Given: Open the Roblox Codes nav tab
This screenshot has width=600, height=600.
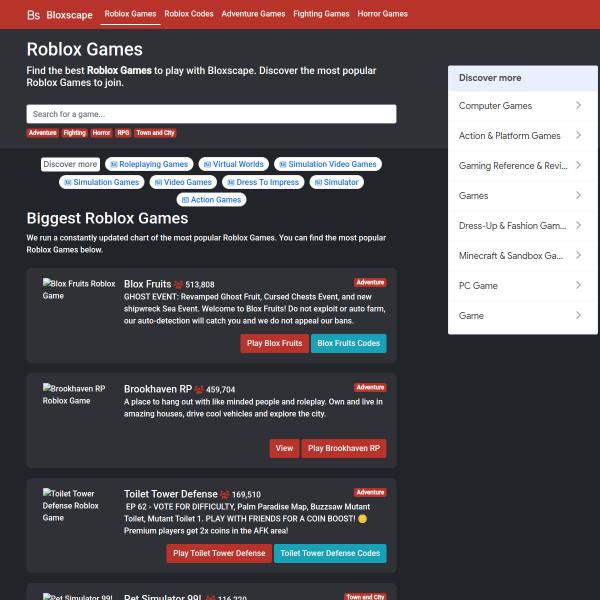Looking at the screenshot, I should pos(189,14).
